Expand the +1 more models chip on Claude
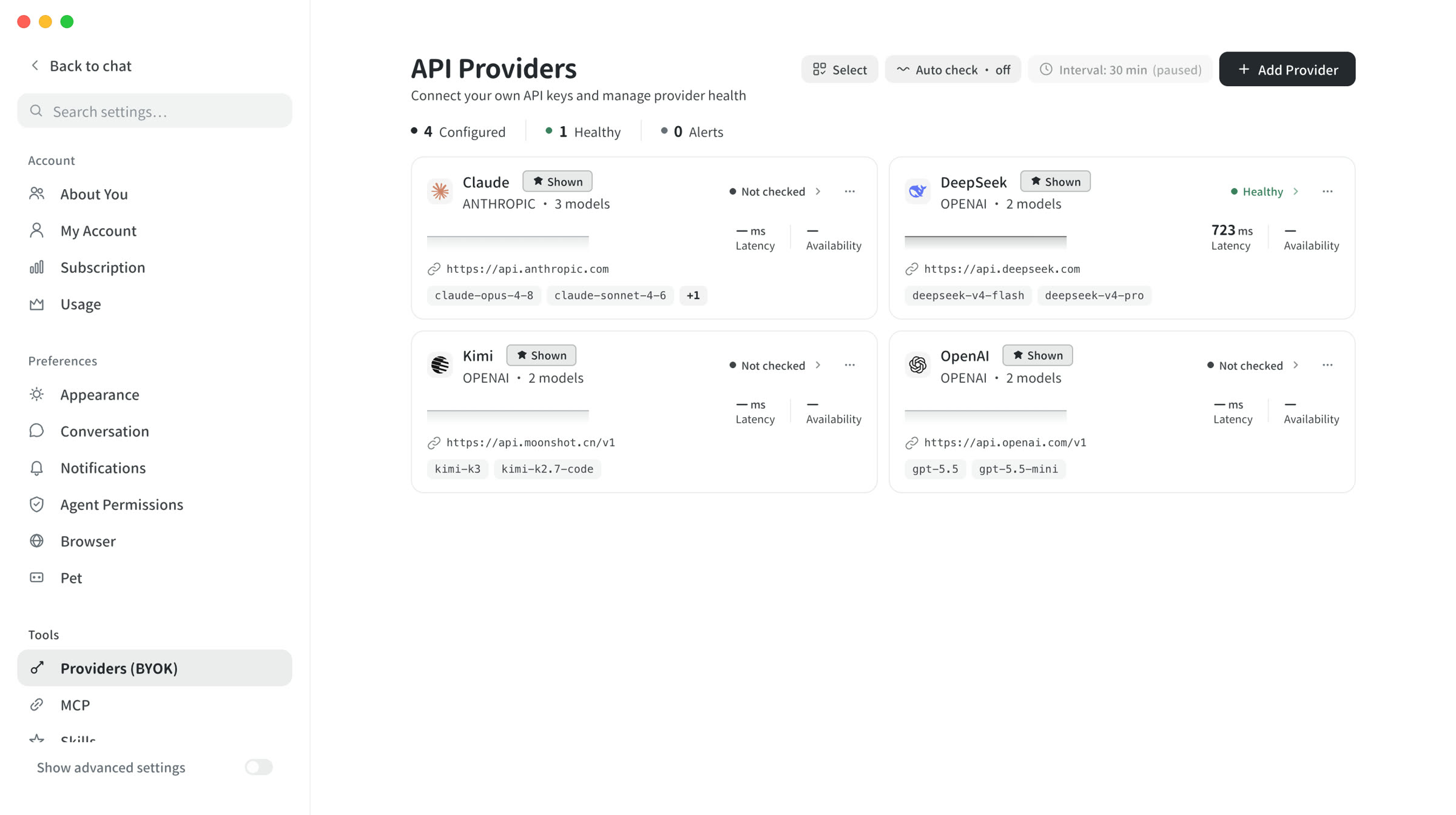This screenshot has width=1456, height=815. 693,295
